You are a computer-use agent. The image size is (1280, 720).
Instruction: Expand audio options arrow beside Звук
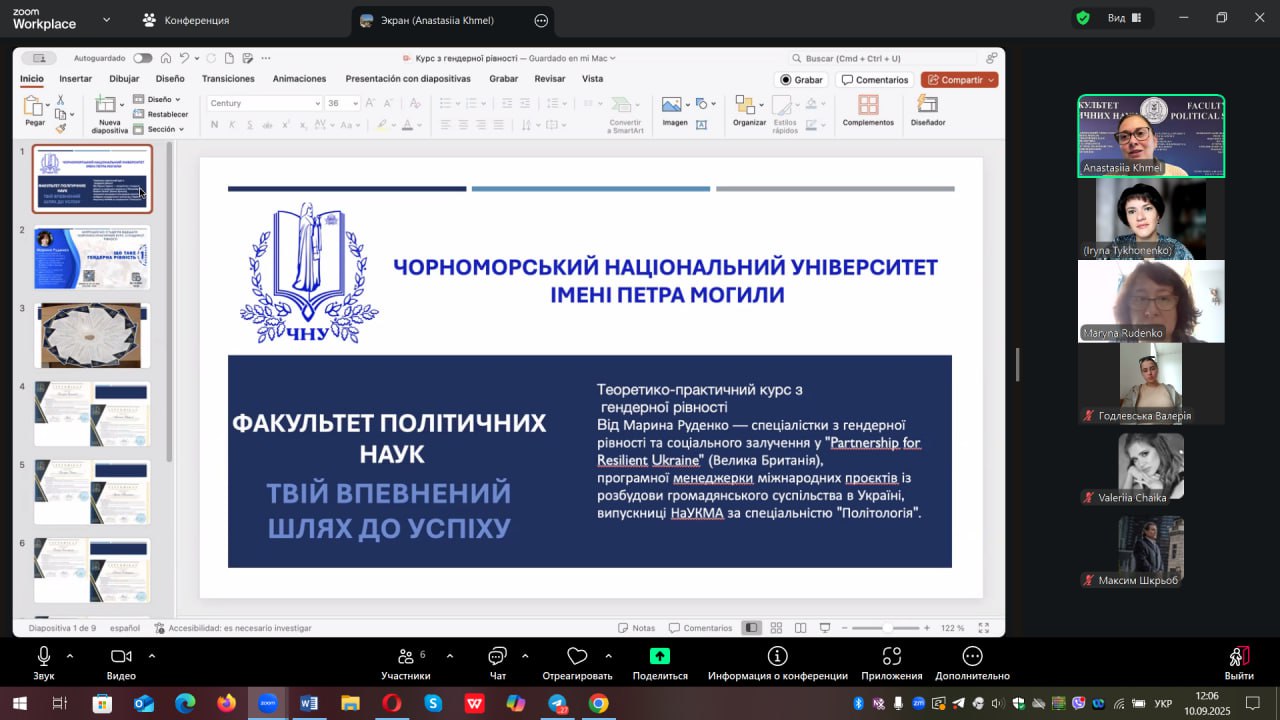pyautogui.click(x=70, y=657)
